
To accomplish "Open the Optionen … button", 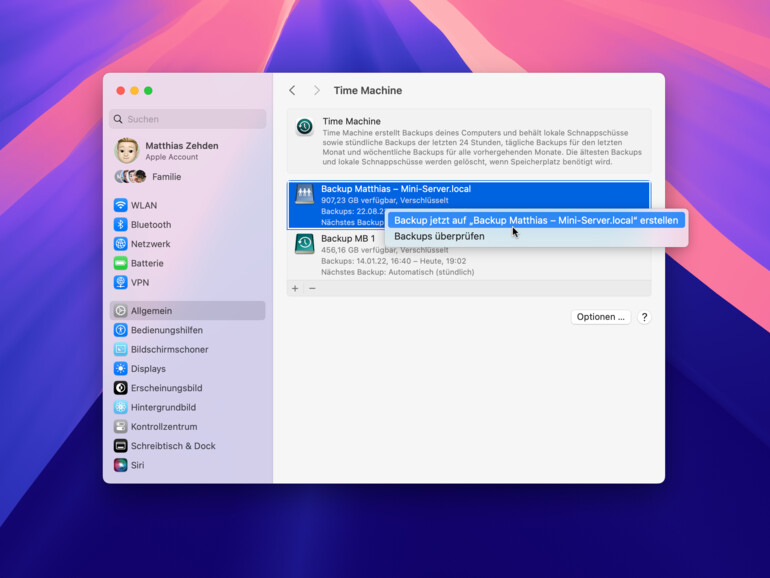I will pos(601,317).
